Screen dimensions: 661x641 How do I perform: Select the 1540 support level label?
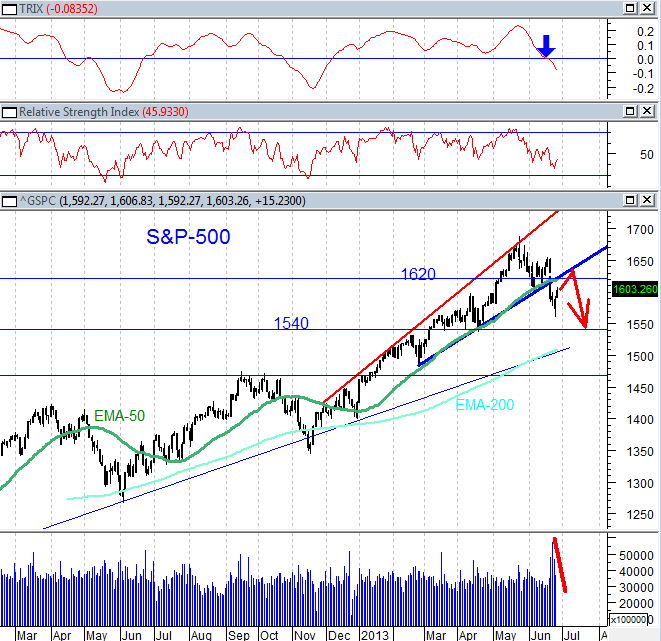(x=291, y=324)
